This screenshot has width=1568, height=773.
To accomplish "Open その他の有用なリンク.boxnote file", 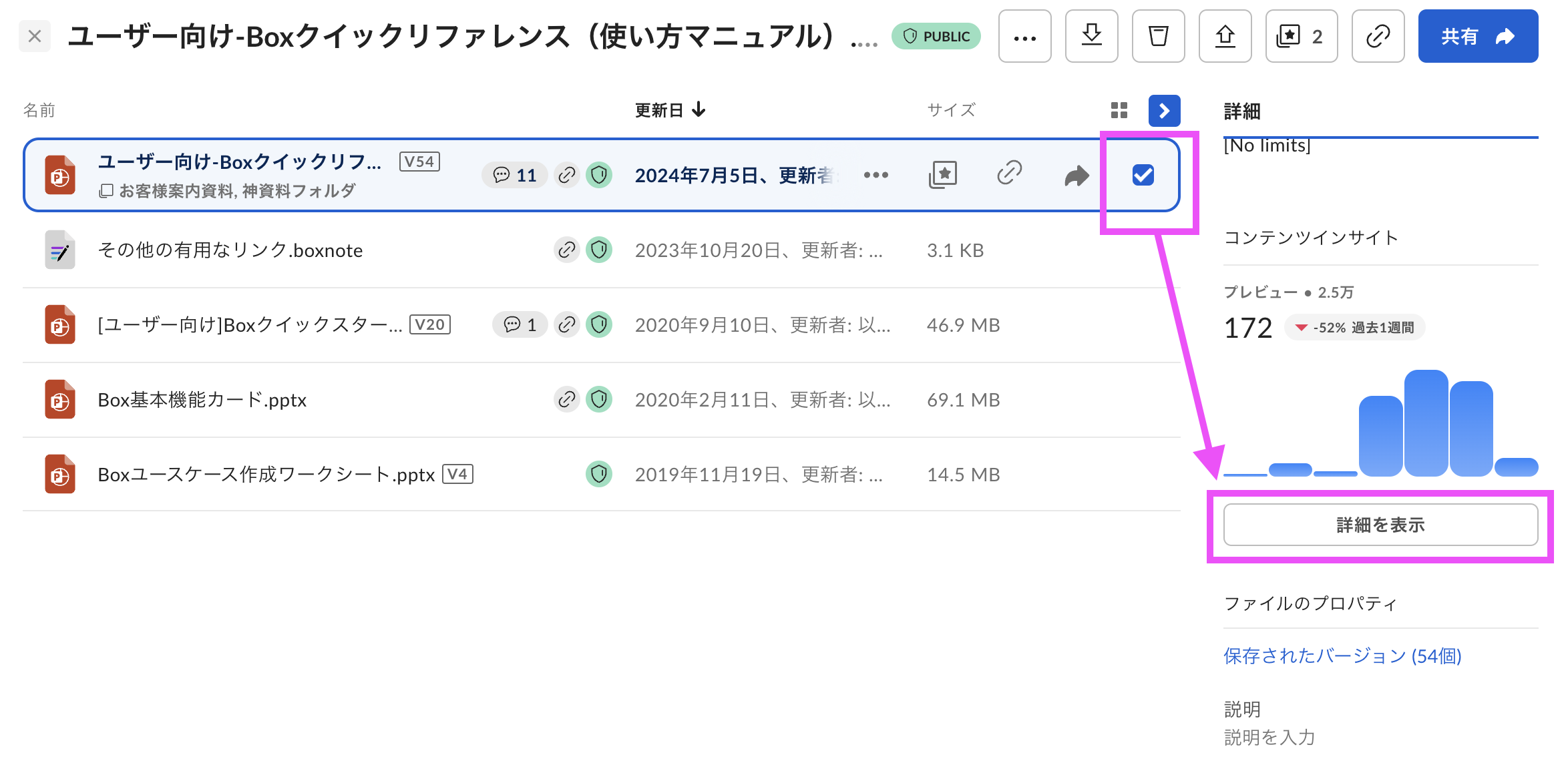I will [x=230, y=250].
